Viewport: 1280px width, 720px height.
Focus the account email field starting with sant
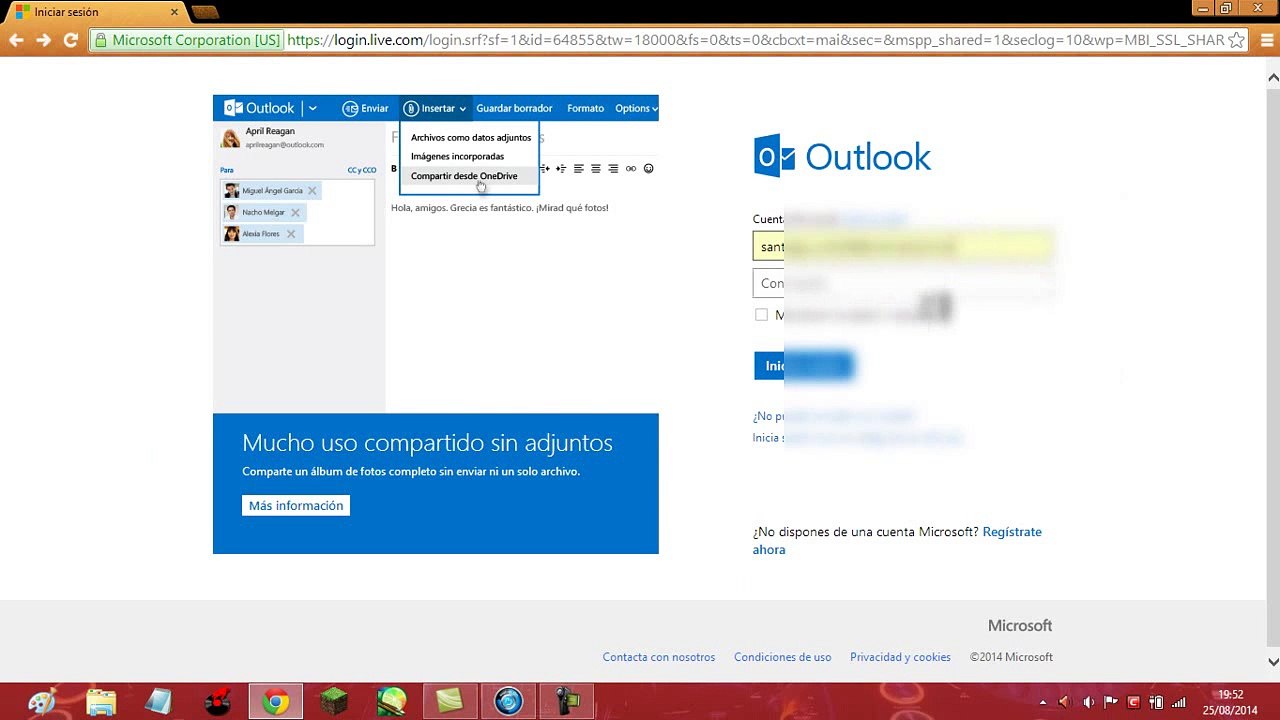[x=903, y=246]
